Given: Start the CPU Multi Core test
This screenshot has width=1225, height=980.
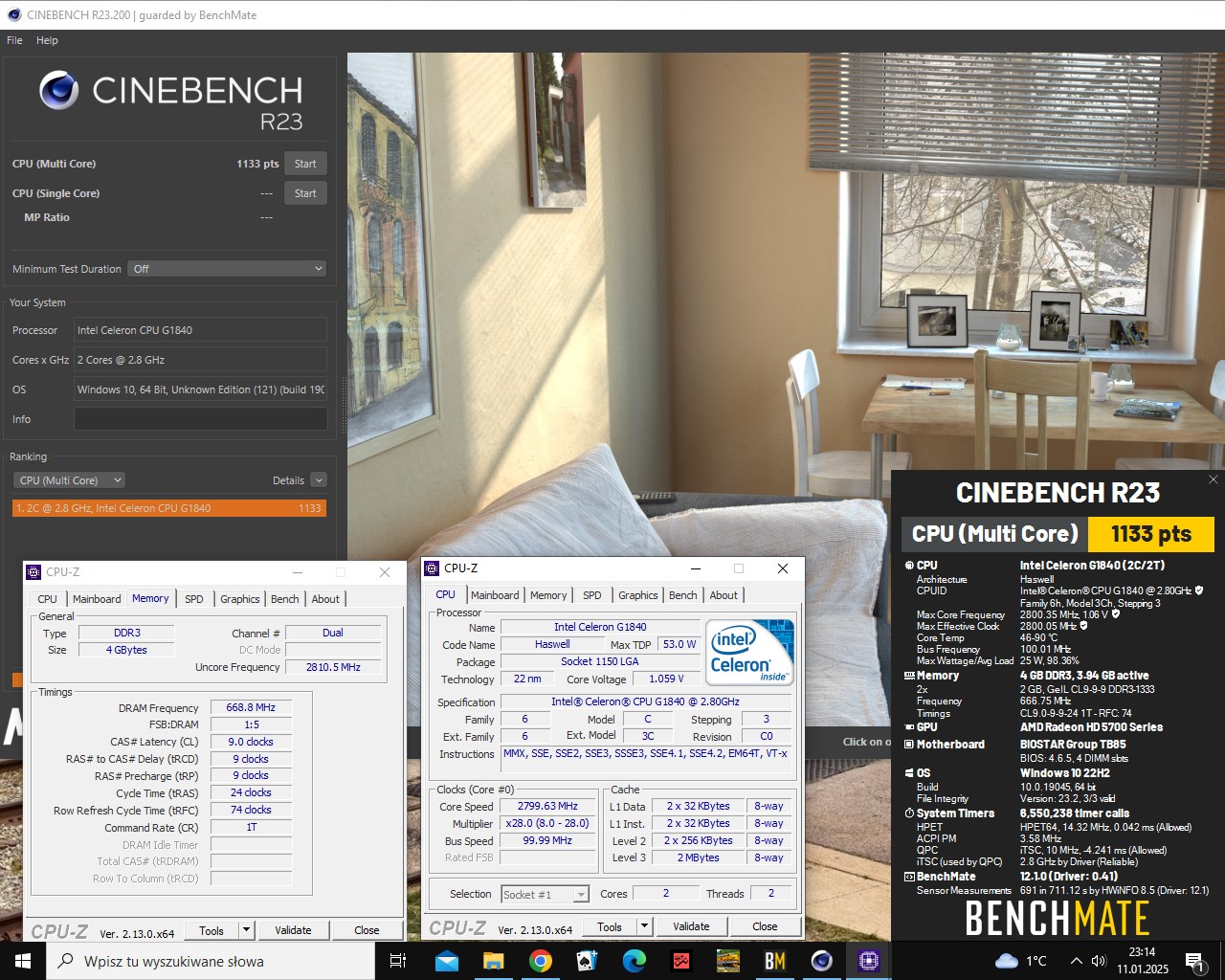Looking at the screenshot, I should pyautogui.click(x=305, y=164).
